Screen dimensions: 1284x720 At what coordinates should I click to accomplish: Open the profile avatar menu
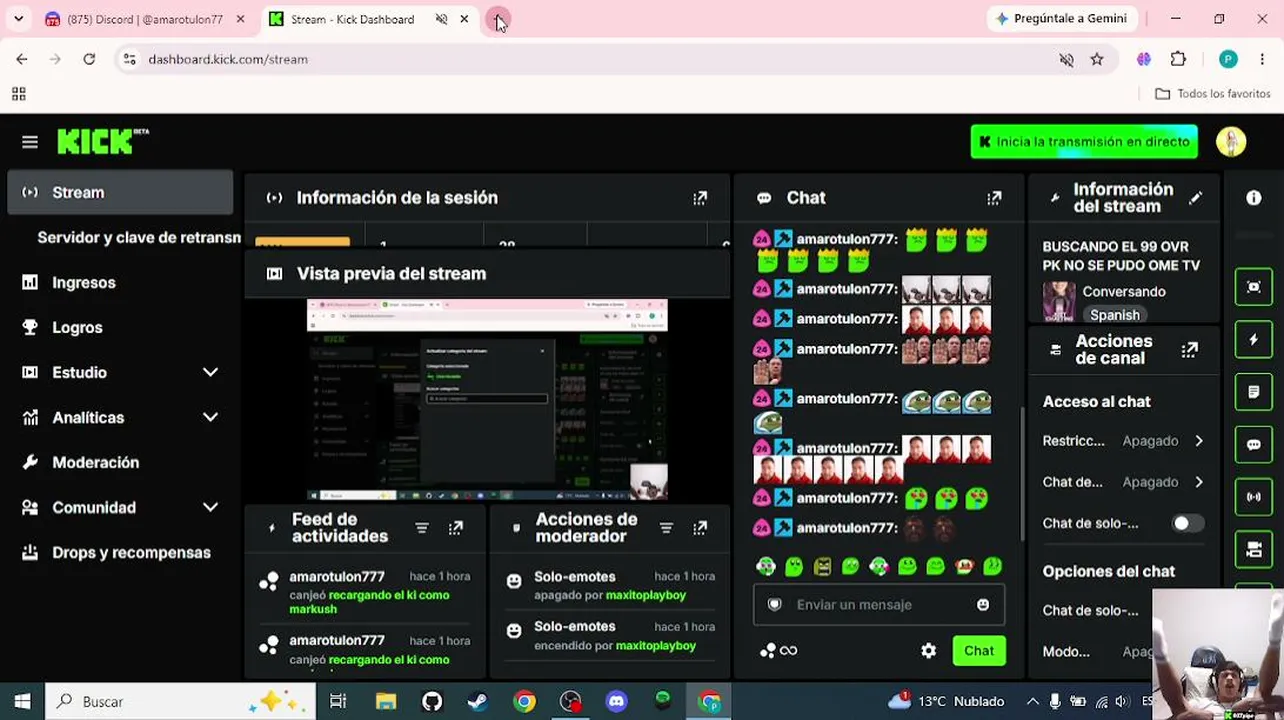(x=1231, y=142)
